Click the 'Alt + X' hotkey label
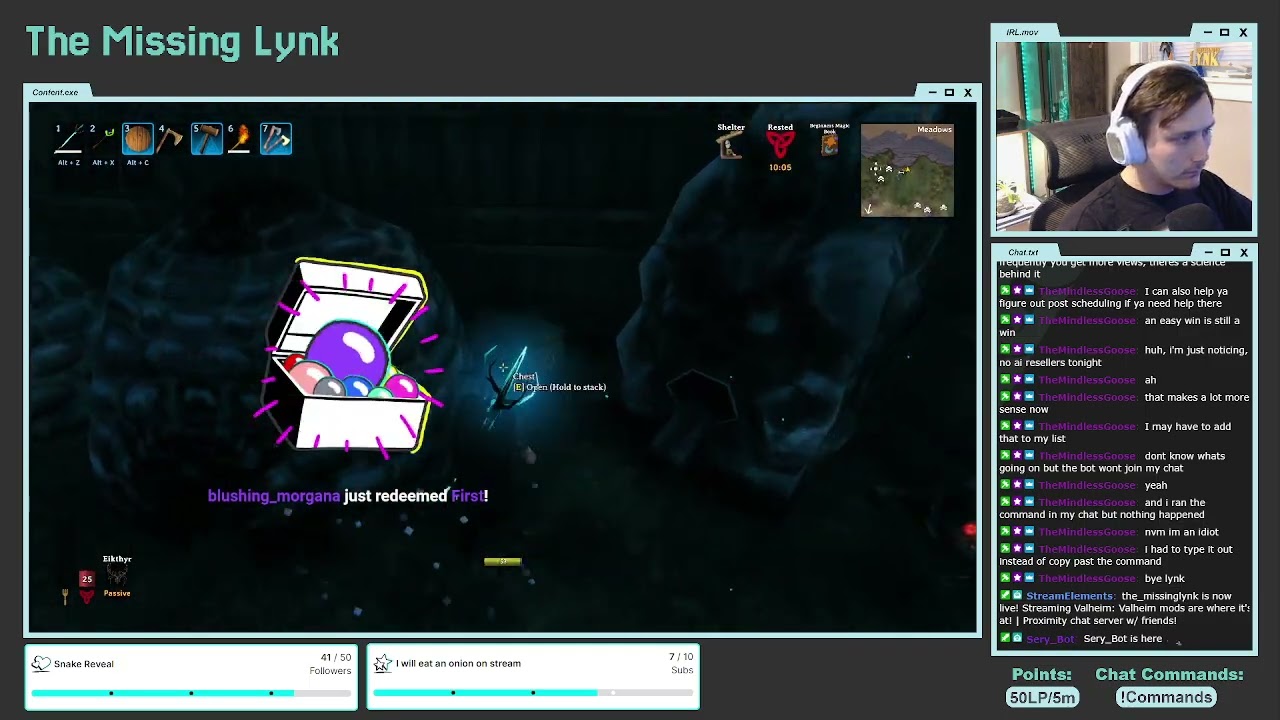Viewport: 1280px width, 720px height. (103, 162)
